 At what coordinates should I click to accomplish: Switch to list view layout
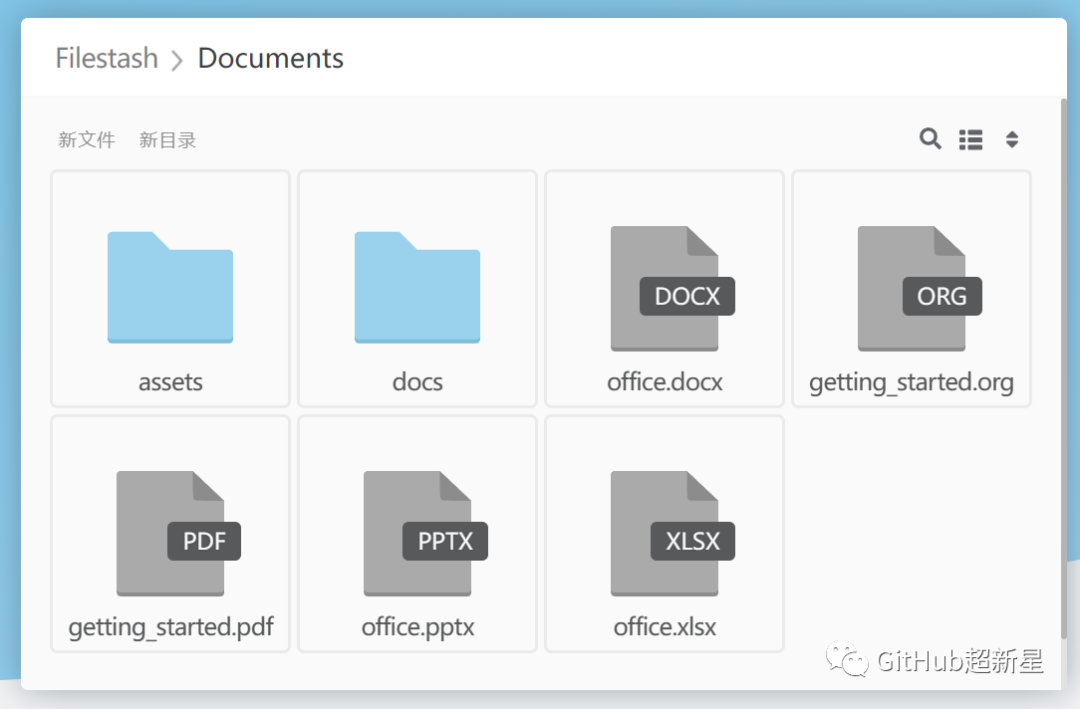point(970,140)
